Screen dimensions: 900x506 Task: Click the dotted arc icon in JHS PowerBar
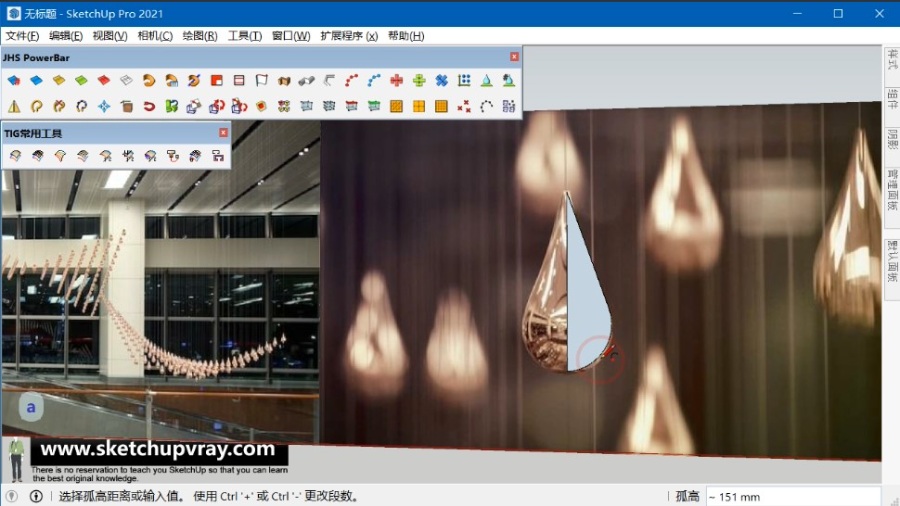[486, 106]
